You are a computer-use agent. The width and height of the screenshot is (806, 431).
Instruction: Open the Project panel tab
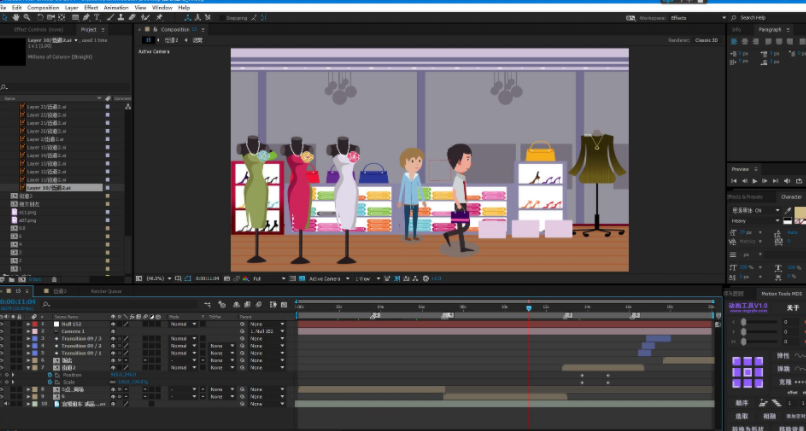(88, 29)
